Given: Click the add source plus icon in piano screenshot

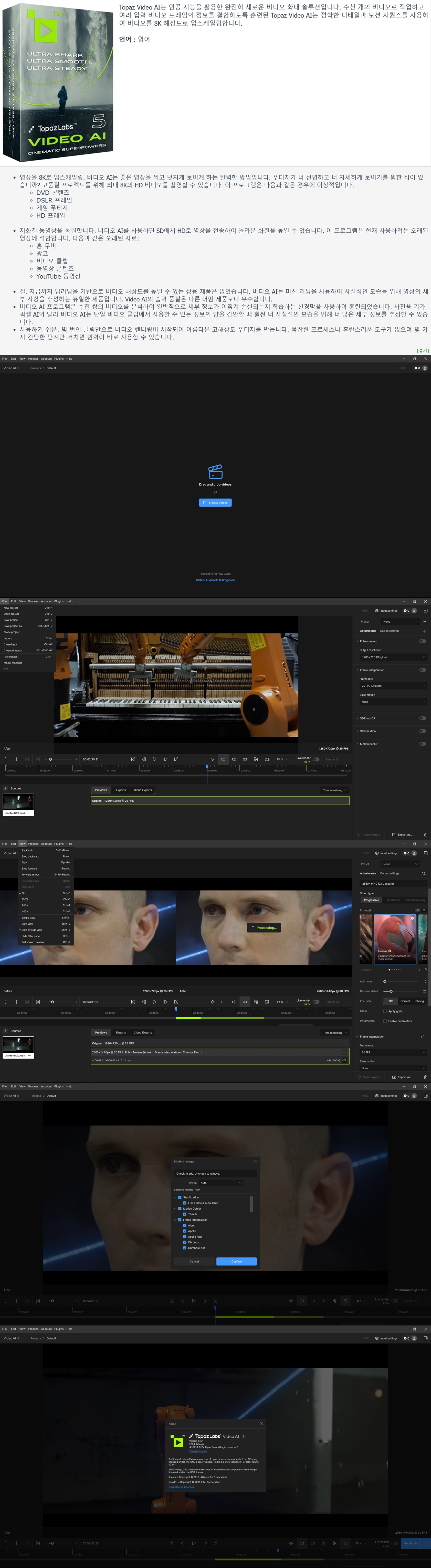Looking at the screenshot, I should [x=5, y=788].
